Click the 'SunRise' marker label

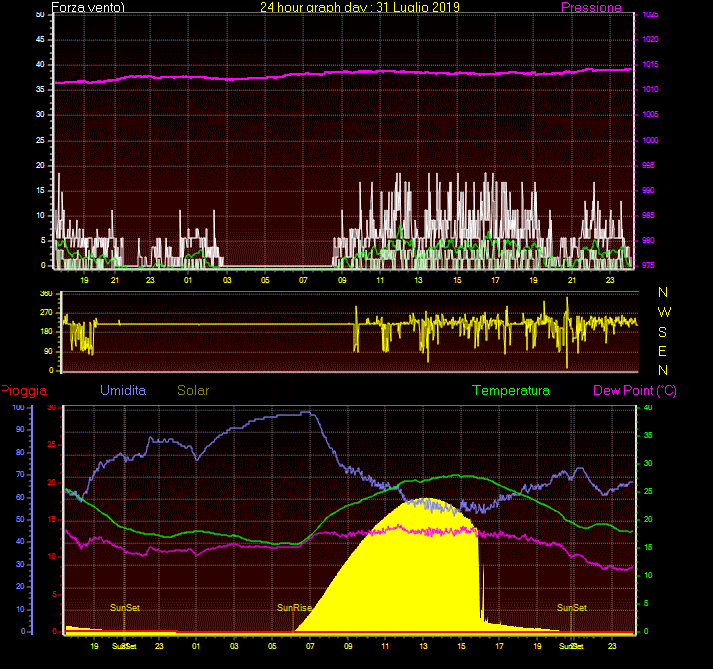point(294,608)
